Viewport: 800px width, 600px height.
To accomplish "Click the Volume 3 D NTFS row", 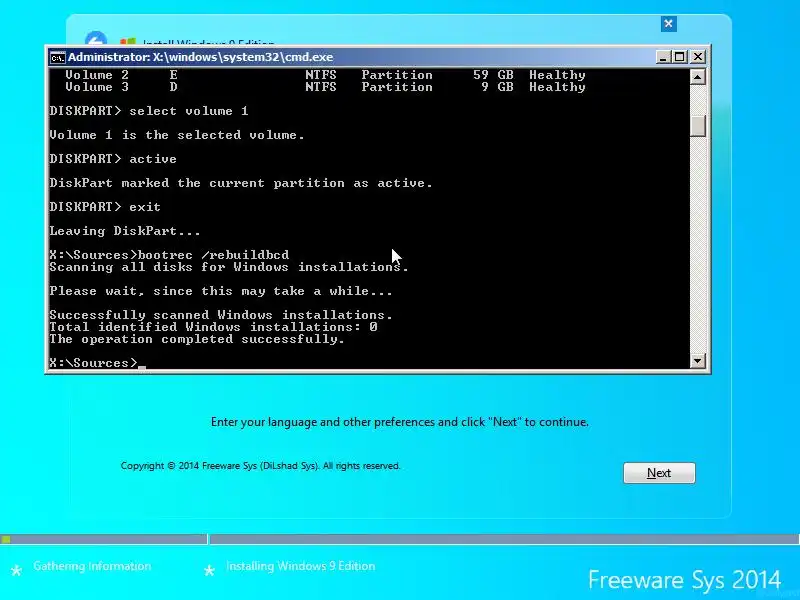I will 325,87.
